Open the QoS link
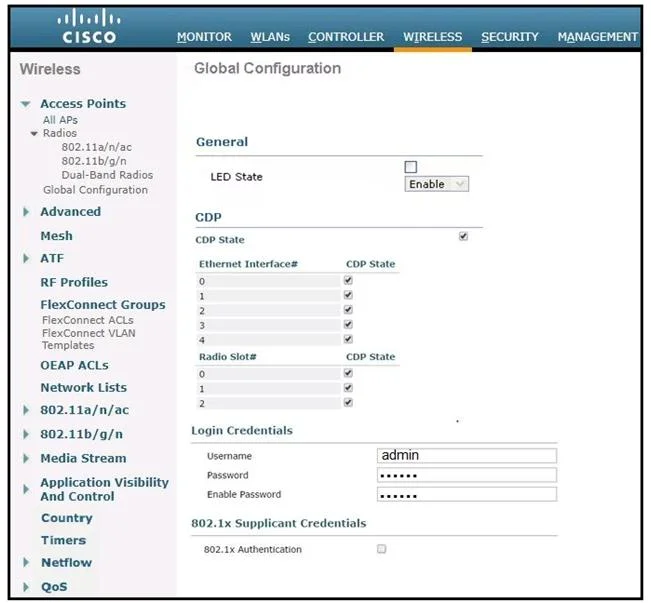The image size is (651, 603). [54, 587]
